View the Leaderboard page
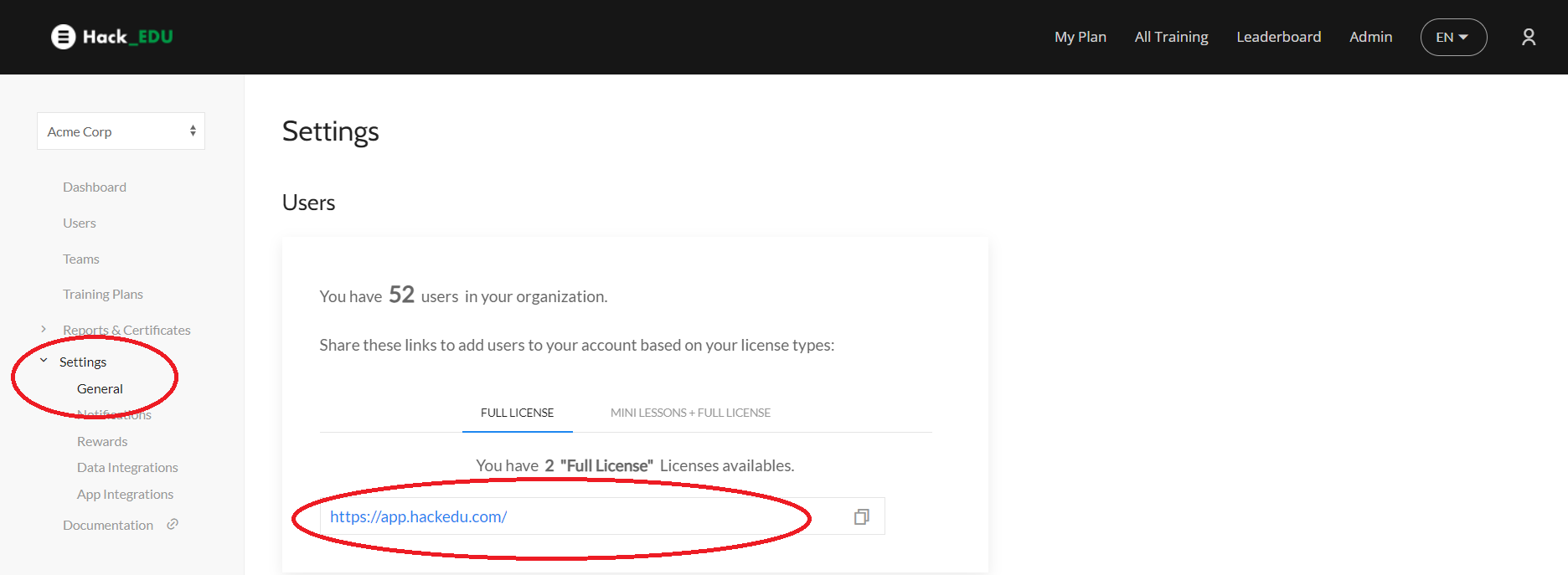This screenshot has width=1568, height=575. point(1278,37)
